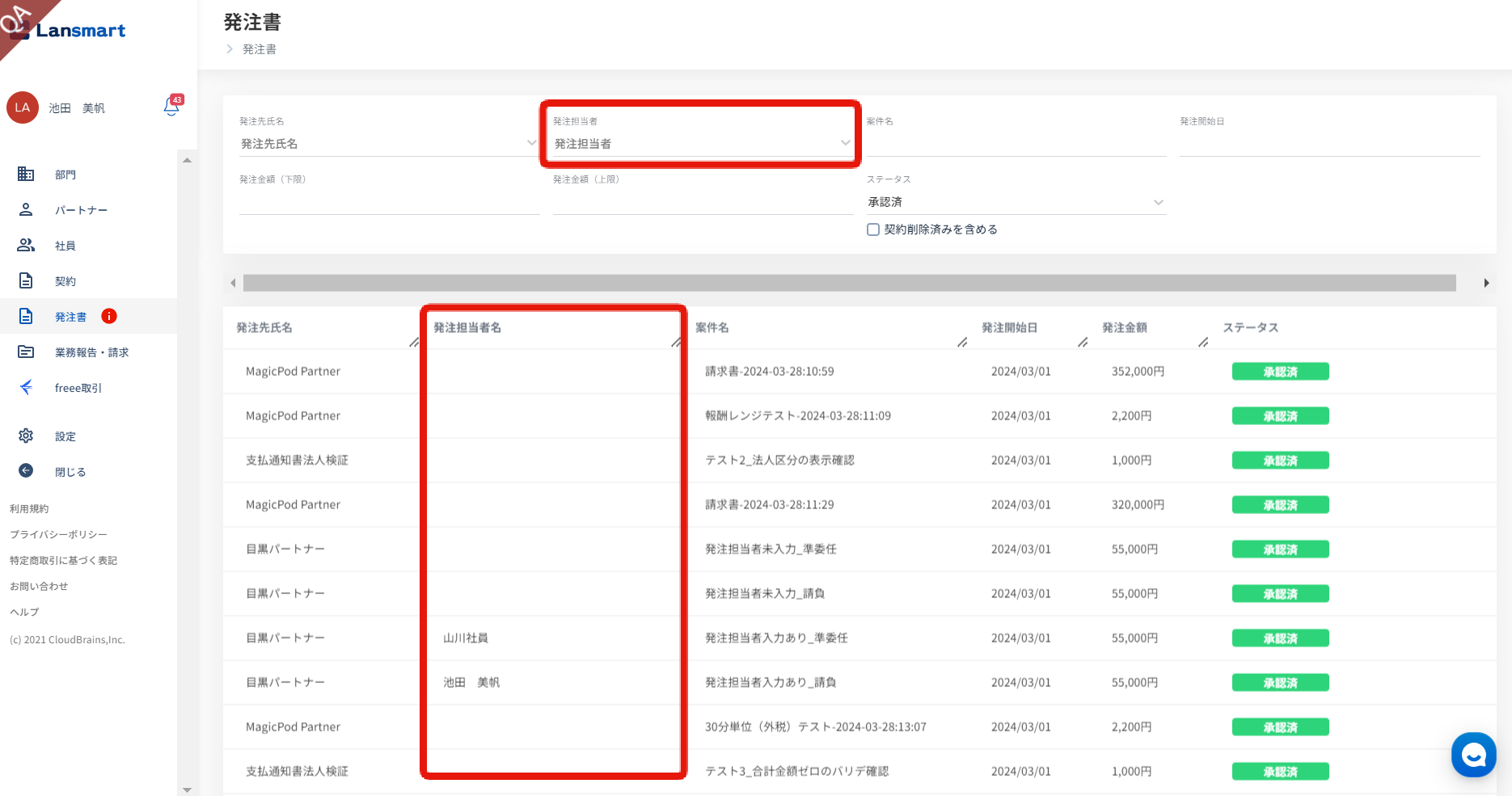Open the 発注担当者 filter dropdown
Viewport: 1512px width, 796px height.
pos(703,144)
